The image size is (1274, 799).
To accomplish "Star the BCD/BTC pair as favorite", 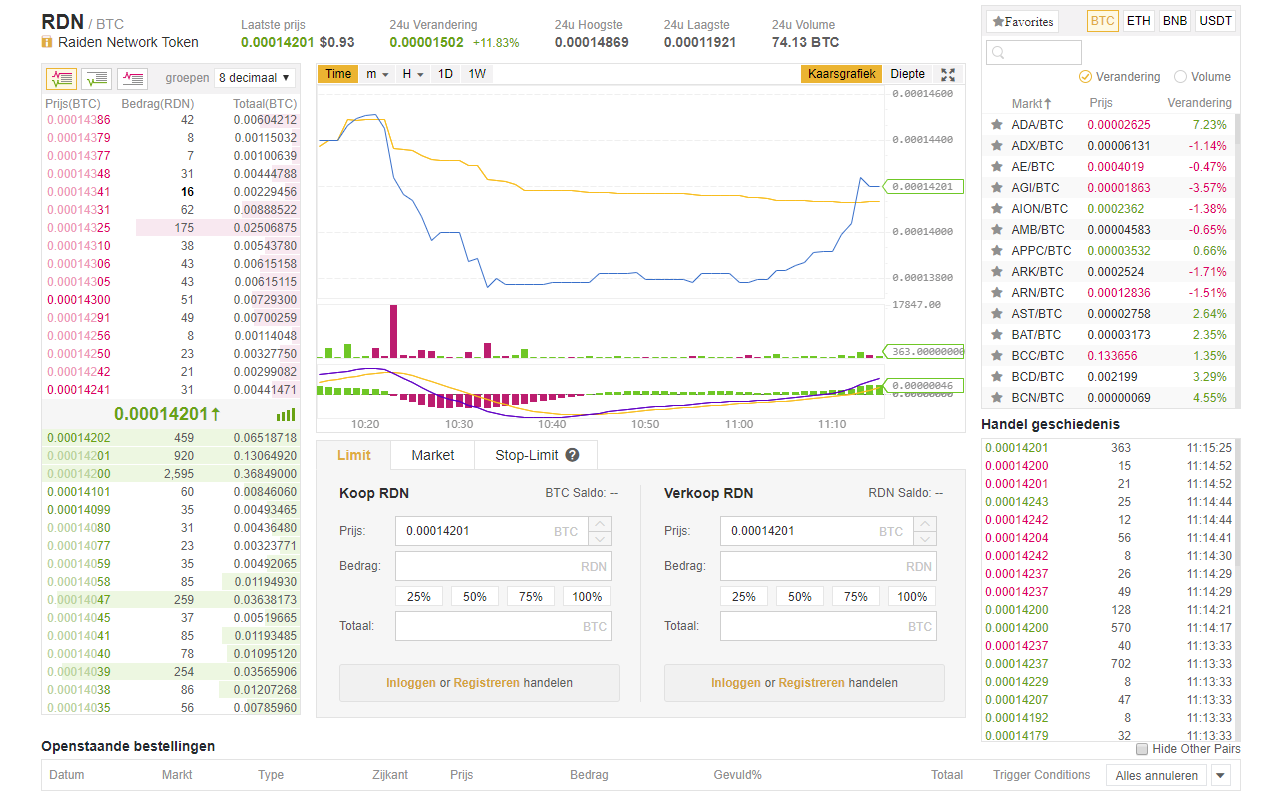I will [x=997, y=377].
